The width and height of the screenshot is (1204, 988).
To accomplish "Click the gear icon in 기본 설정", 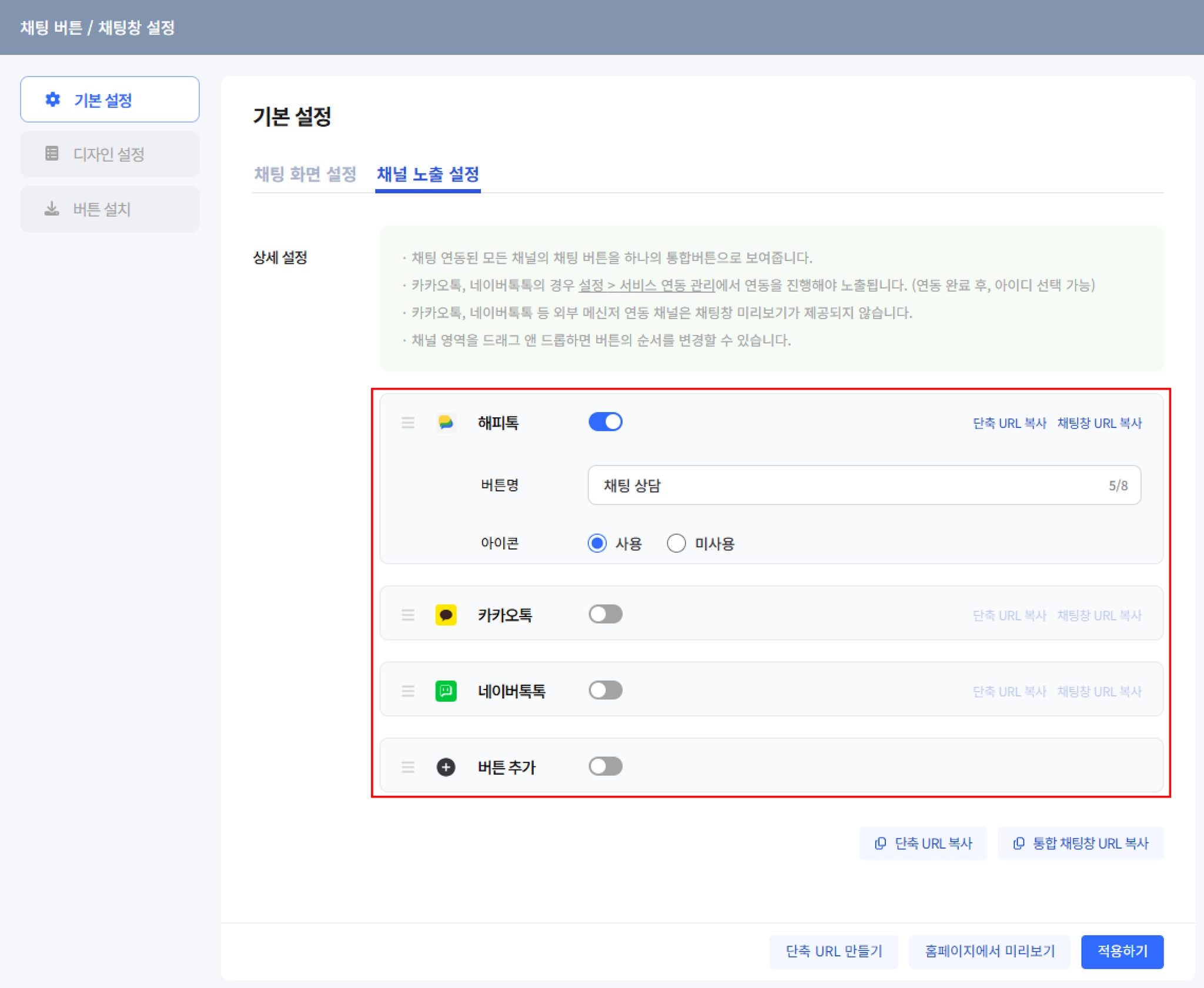I will point(53,99).
